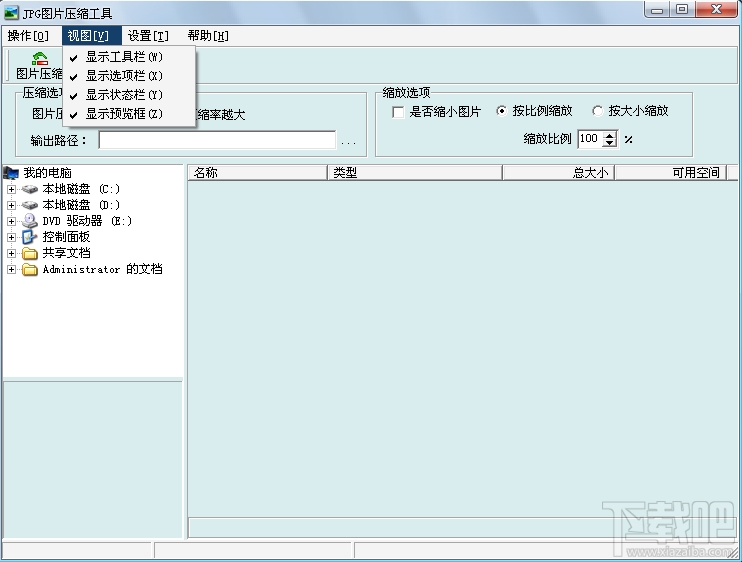The image size is (742, 562).
Task: Open the 操作[O] menu
Action: [28, 36]
